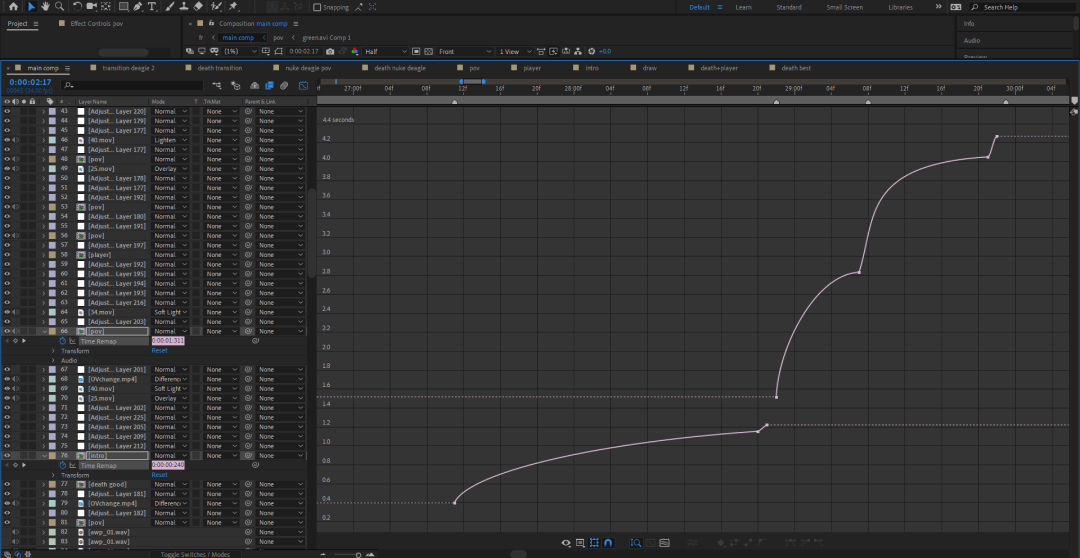The width and height of the screenshot is (1080, 558).
Task: Expand layer 43 Adjust Layer 220 properties
Action: pos(43,112)
